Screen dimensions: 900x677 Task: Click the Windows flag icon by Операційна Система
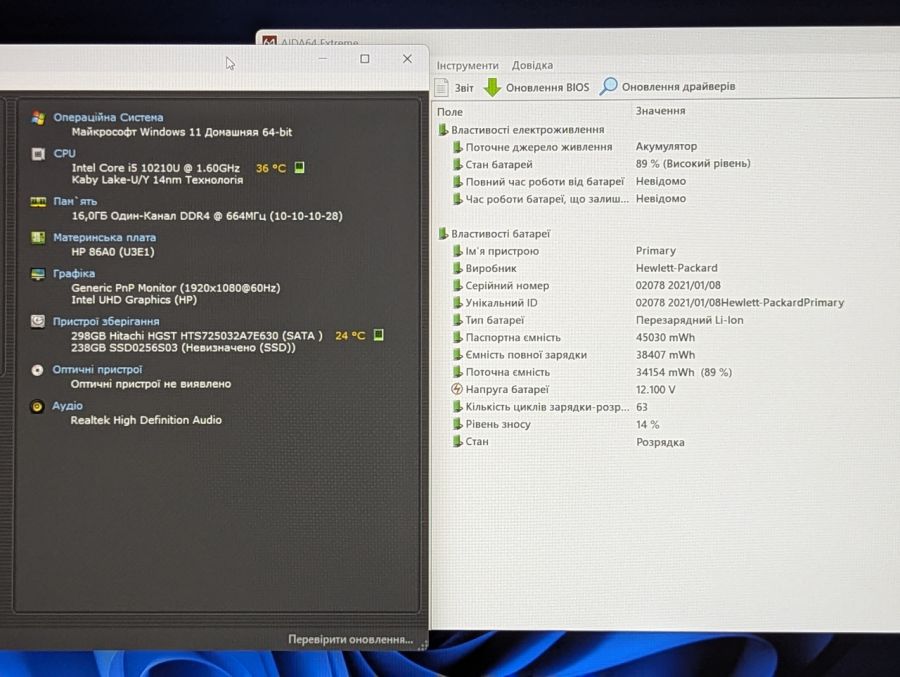pos(38,118)
